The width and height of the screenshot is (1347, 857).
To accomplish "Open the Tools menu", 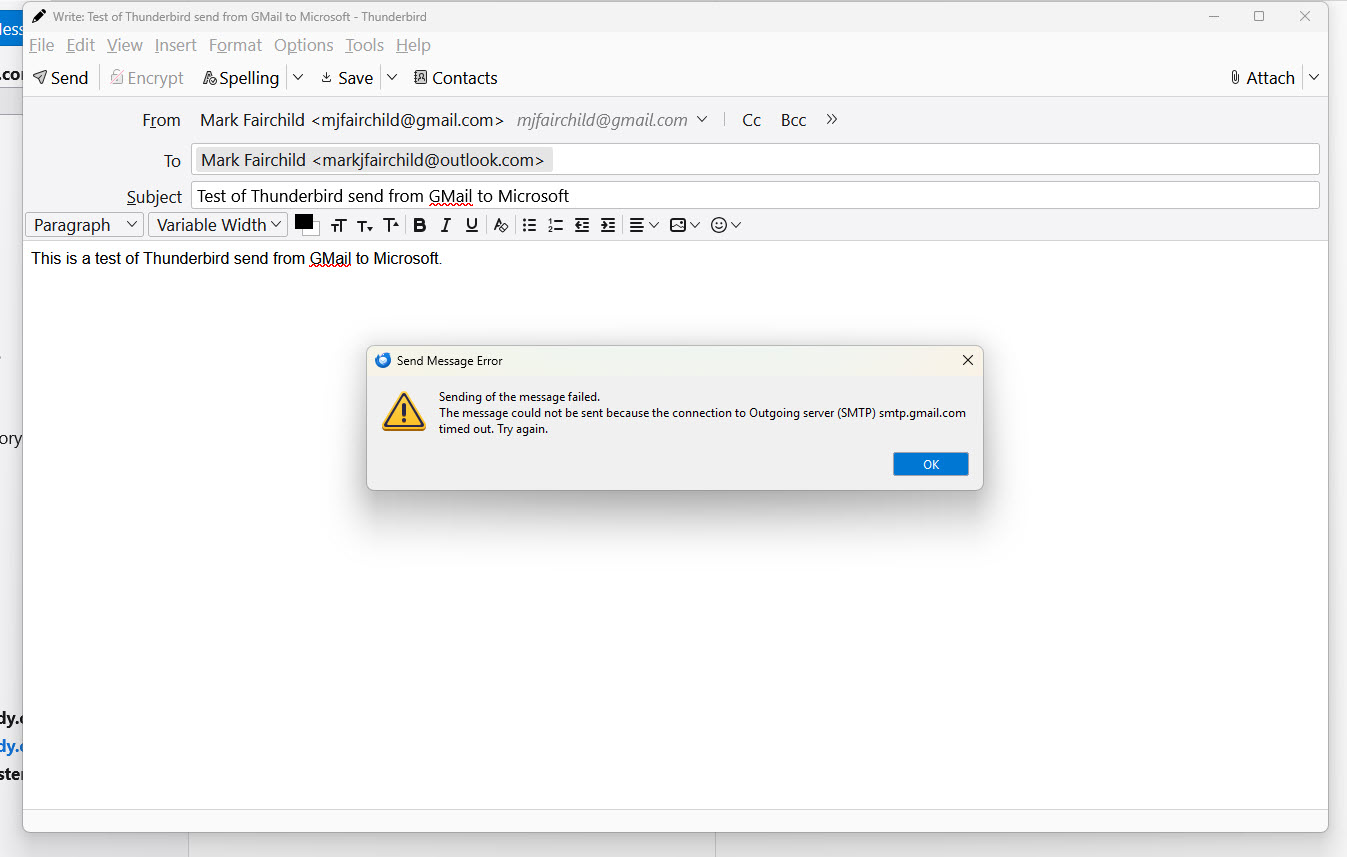I will pos(364,45).
